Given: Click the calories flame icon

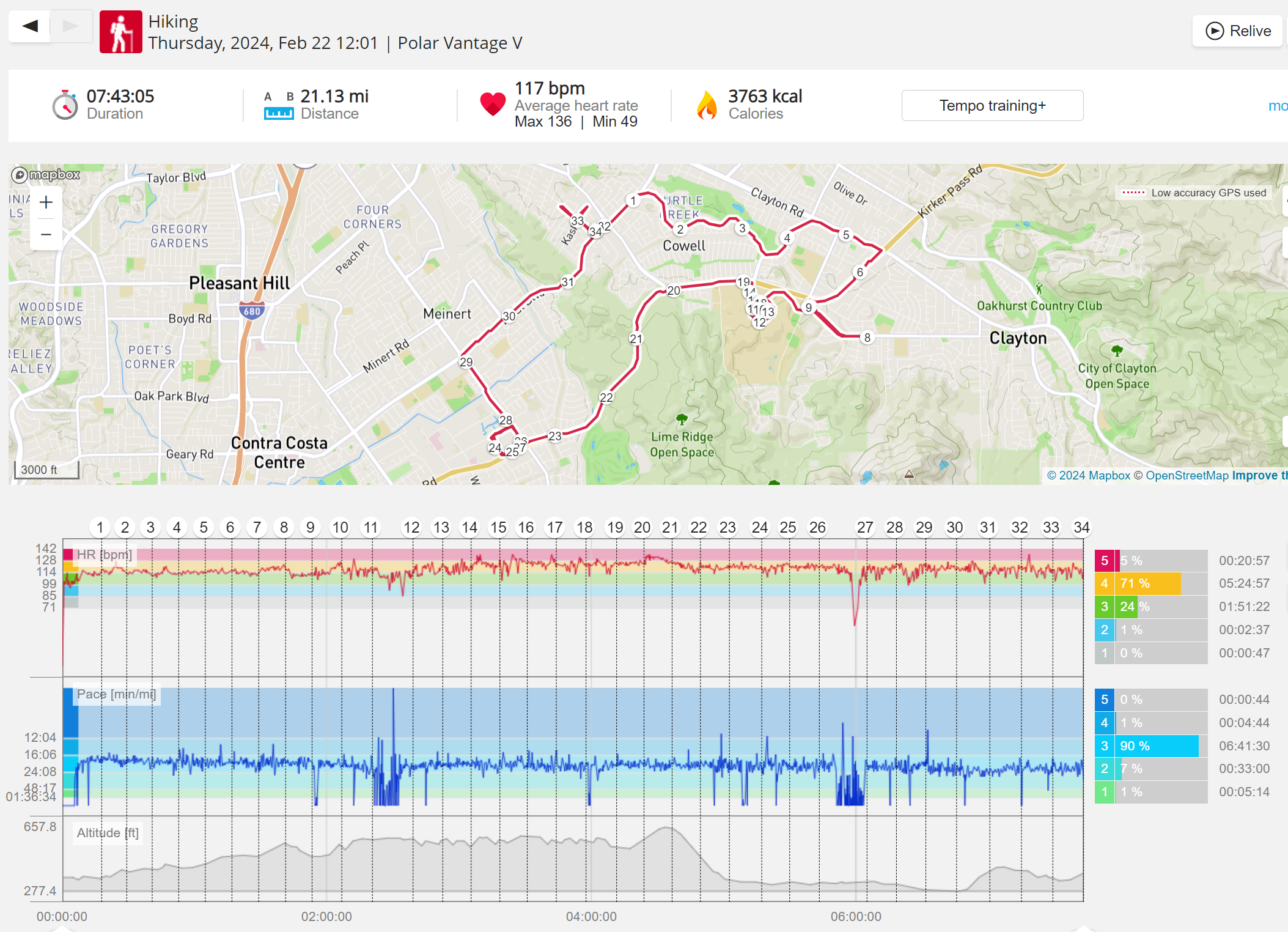Looking at the screenshot, I should coord(707,105).
